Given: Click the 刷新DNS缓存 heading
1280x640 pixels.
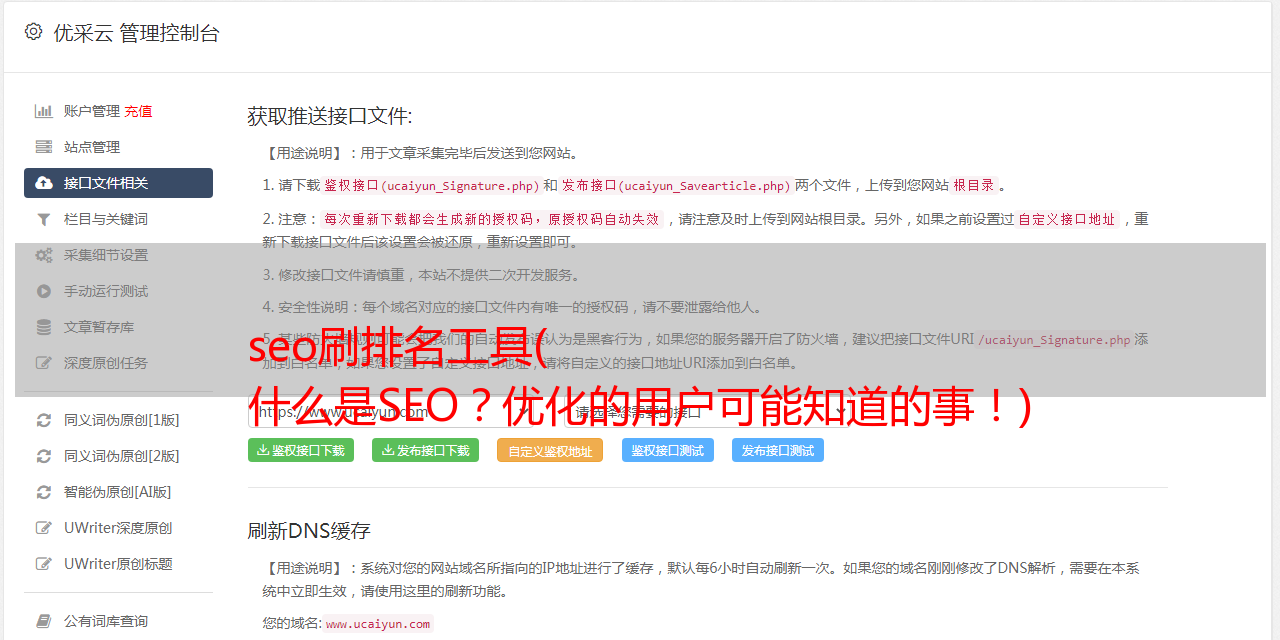Looking at the screenshot, I should (x=309, y=530).
